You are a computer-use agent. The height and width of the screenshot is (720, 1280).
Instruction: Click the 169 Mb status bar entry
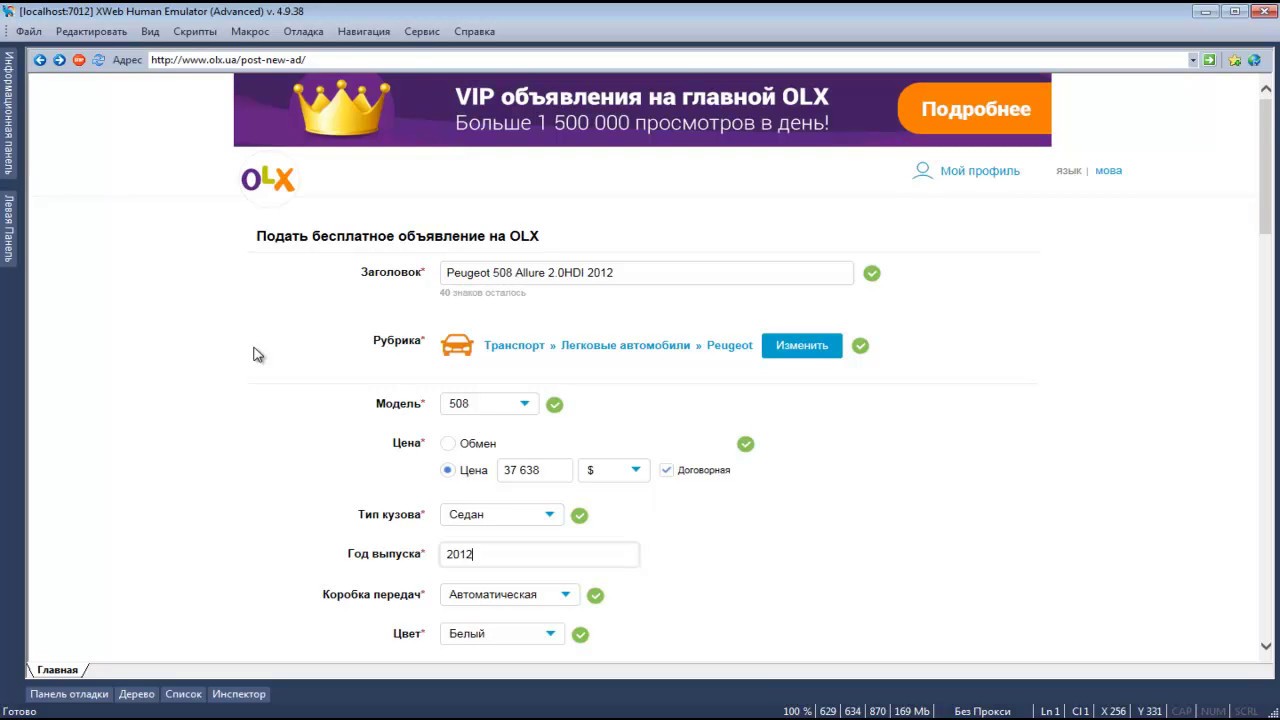pyautogui.click(x=912, y=711)
